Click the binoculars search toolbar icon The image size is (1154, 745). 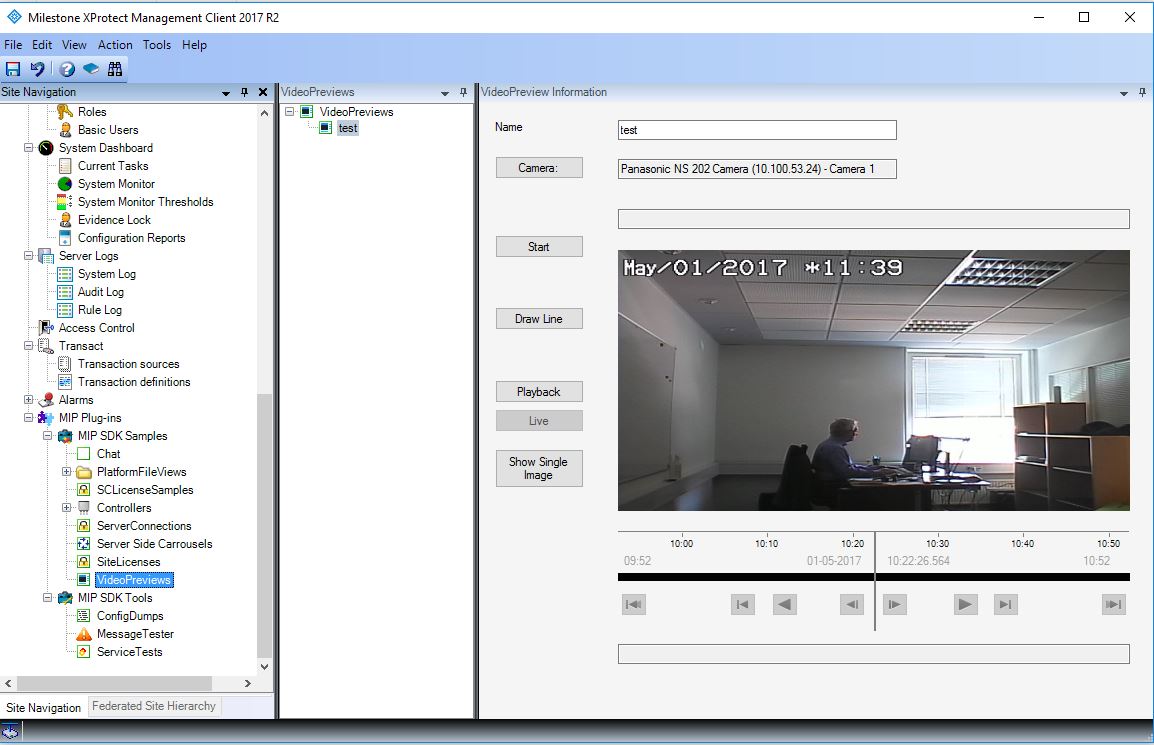pyautogui.click(x=116, y=69)
